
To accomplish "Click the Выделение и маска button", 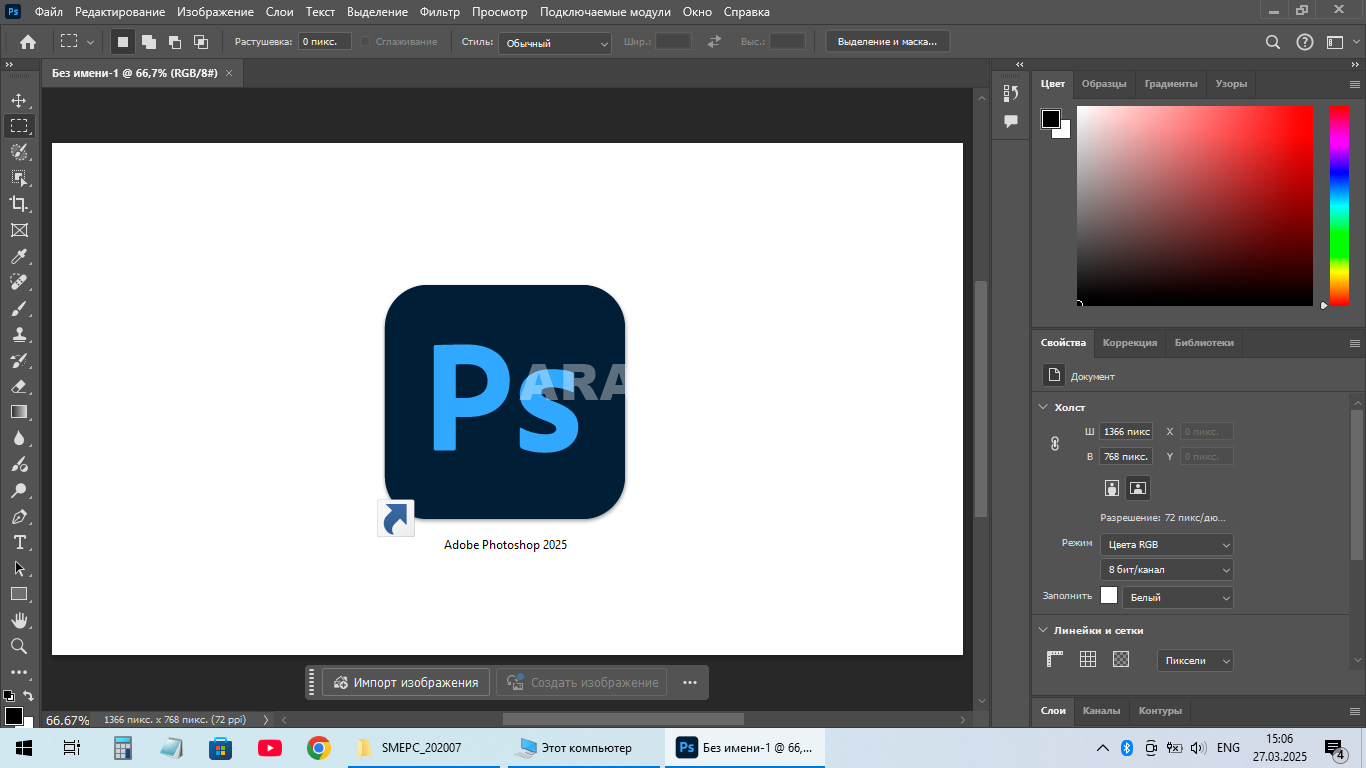I will point(888,42).
